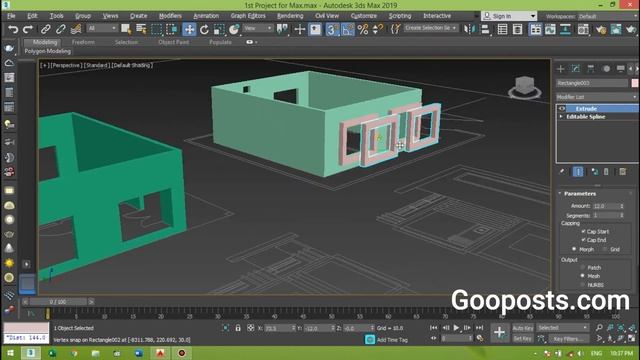Click the Default Shading viewport label

click(x=132, y=65)
